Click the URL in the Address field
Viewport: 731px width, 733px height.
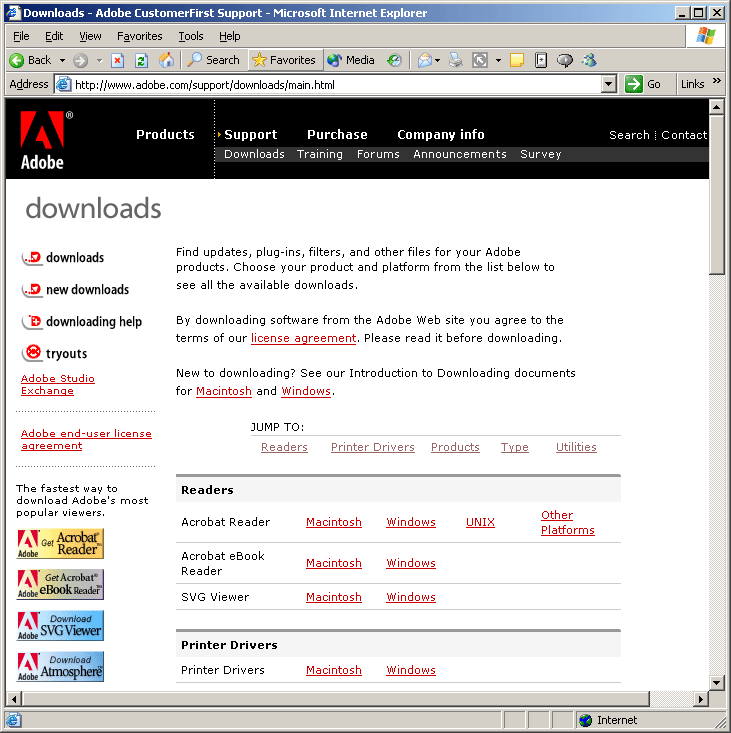coord(205,85)
